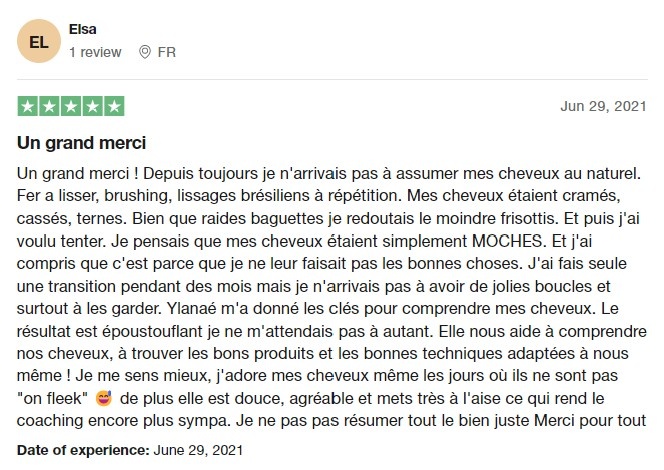Viewport: 664px width, 470px height.
Task: Click the third green star
Action: click(71, 106)
